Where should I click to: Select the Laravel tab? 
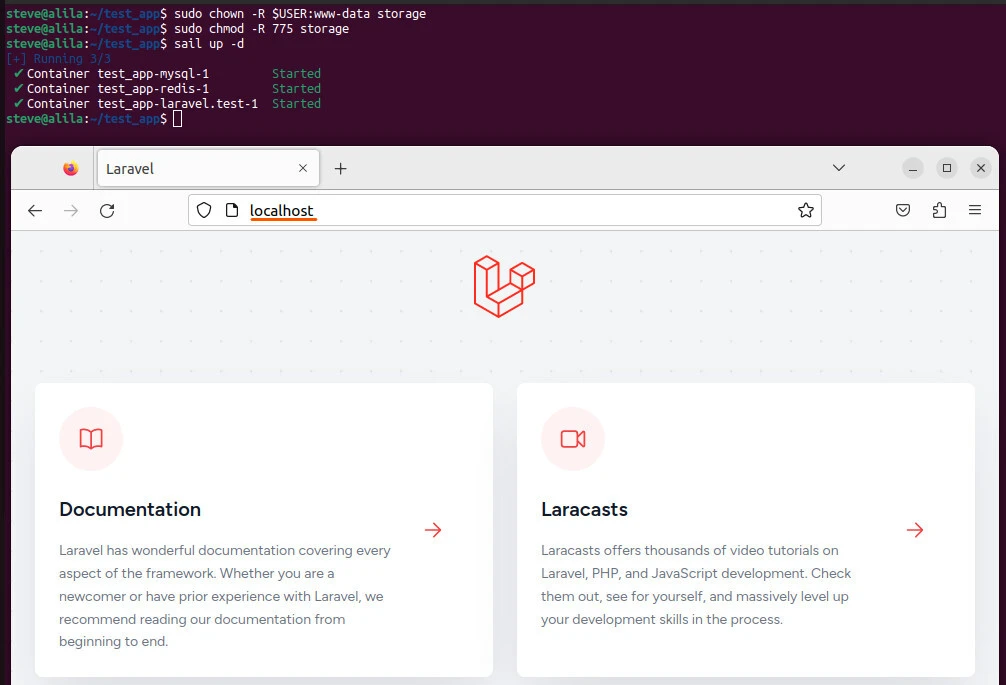(190, 169)
